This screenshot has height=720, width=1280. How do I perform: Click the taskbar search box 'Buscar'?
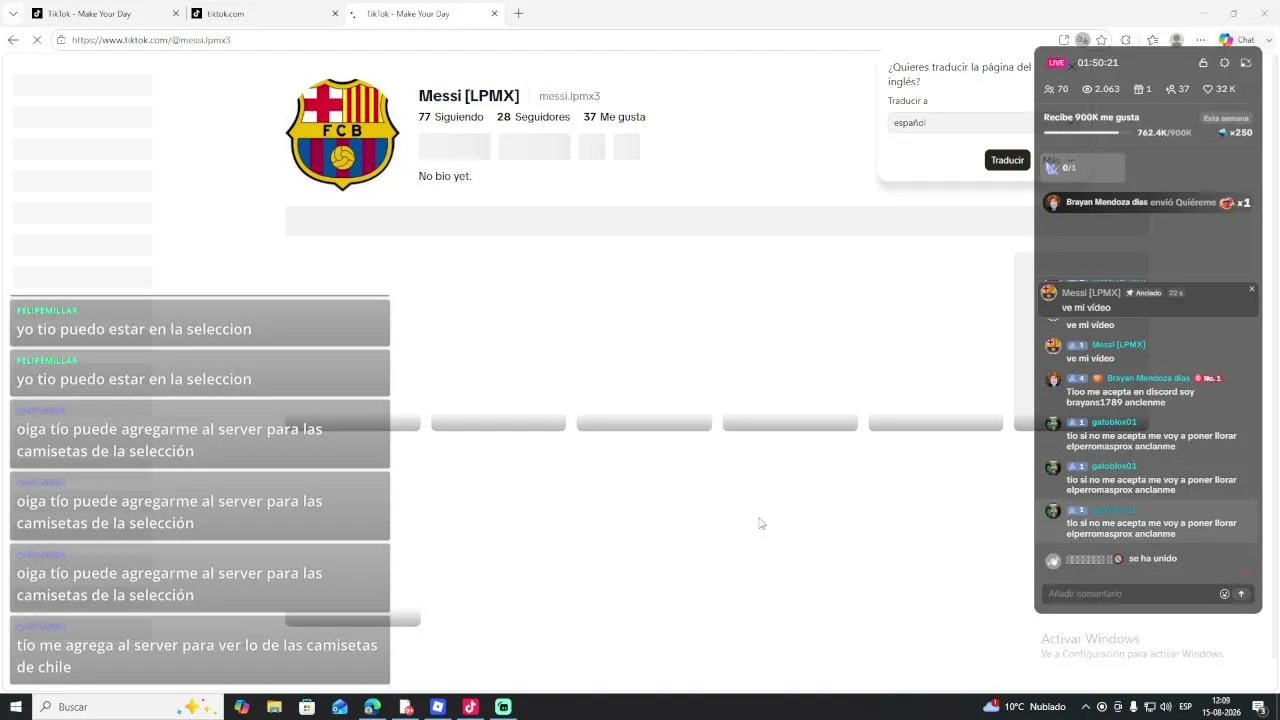tap(127, 707)
